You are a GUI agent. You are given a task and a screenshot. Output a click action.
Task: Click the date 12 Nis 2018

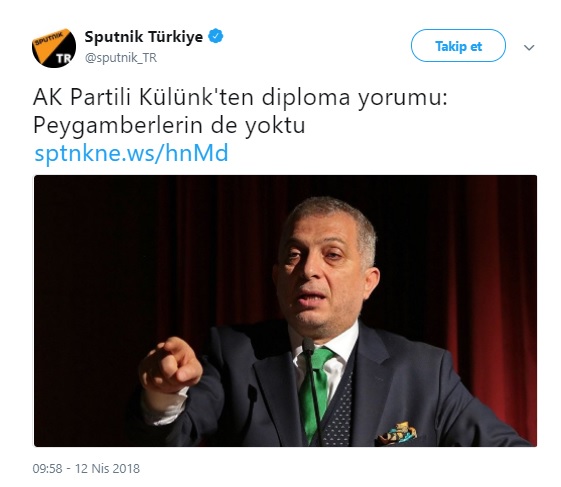(107, 468)
